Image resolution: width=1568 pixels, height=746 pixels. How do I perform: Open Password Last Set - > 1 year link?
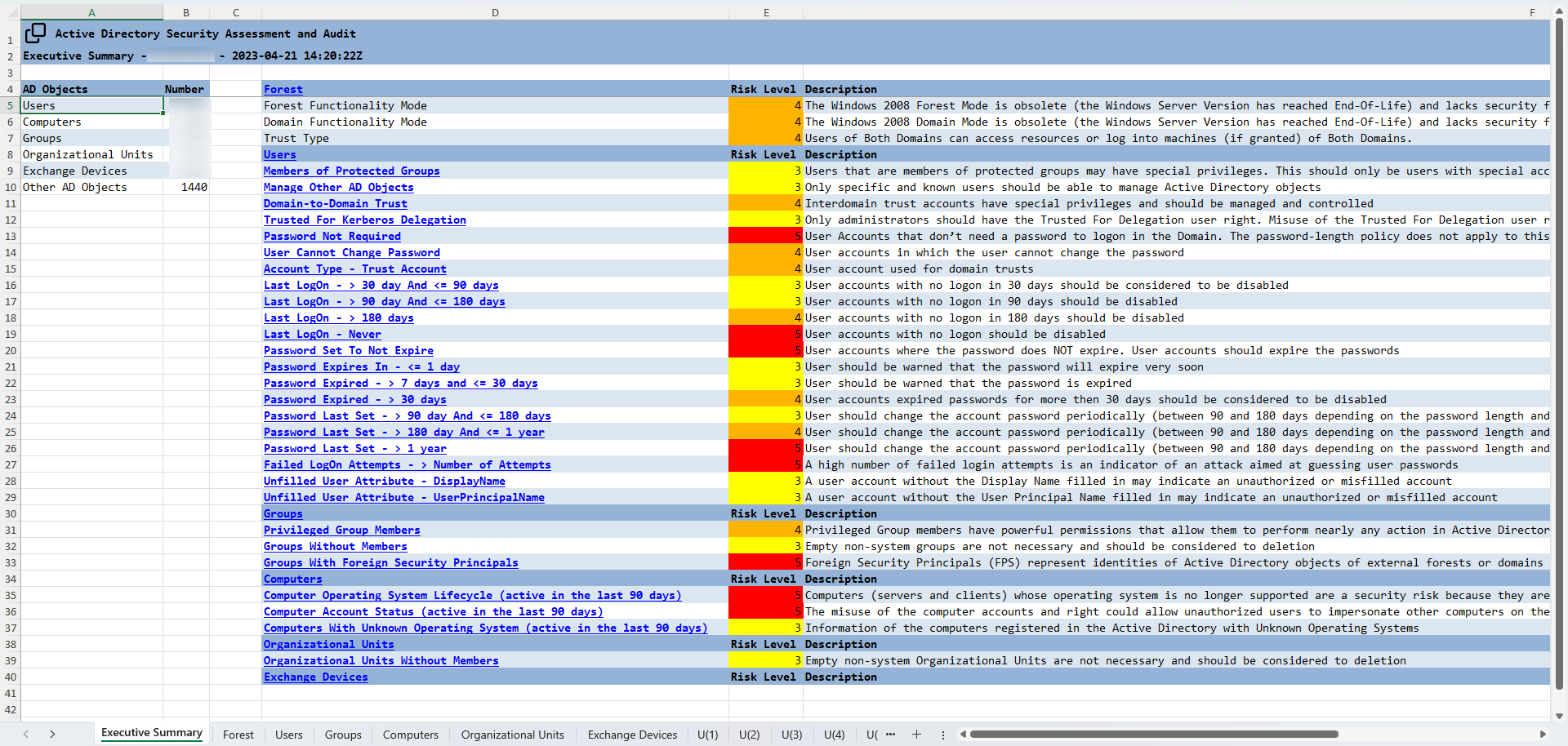coord(354,448)
